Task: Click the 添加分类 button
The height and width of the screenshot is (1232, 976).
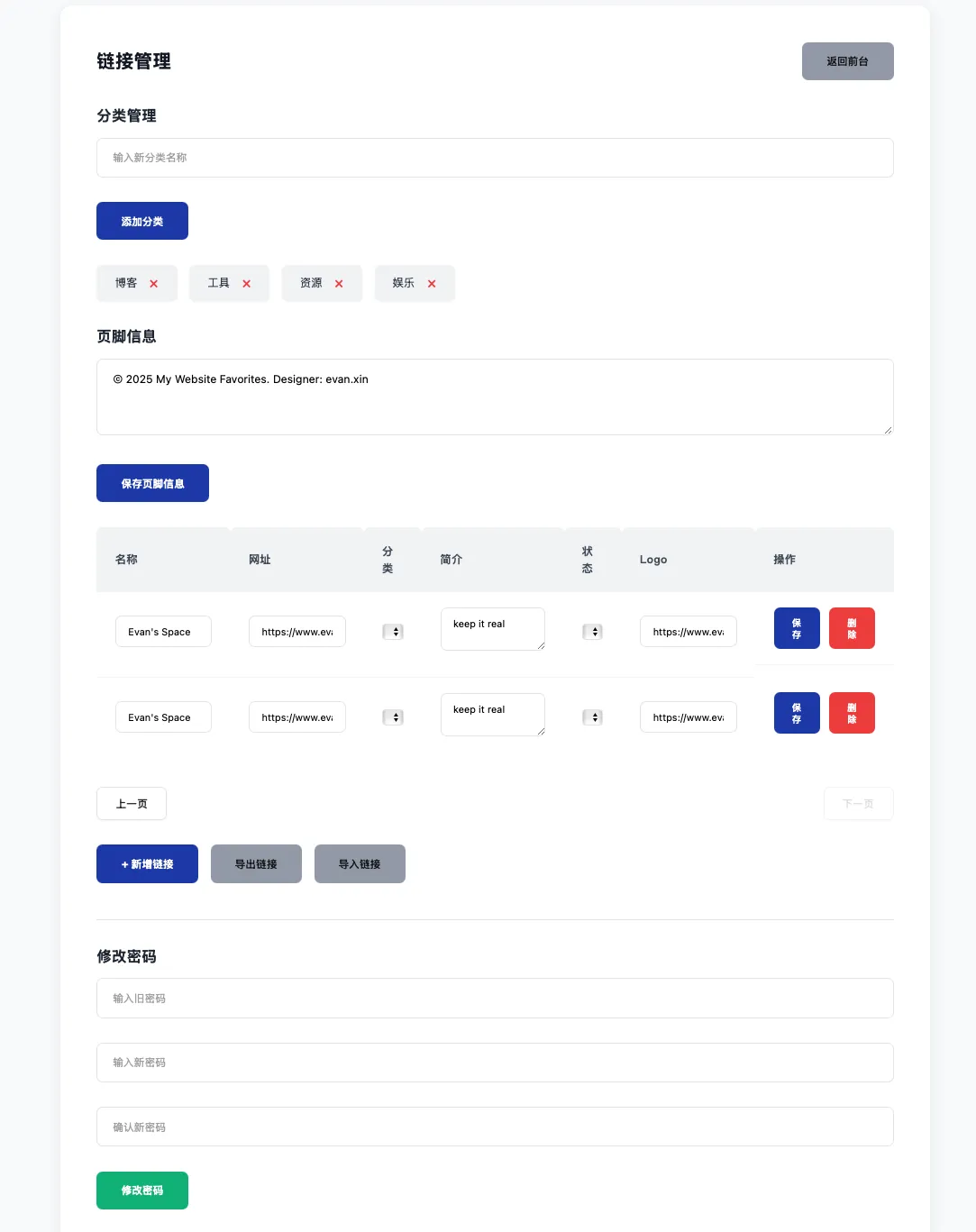Action: click(142, 221)
